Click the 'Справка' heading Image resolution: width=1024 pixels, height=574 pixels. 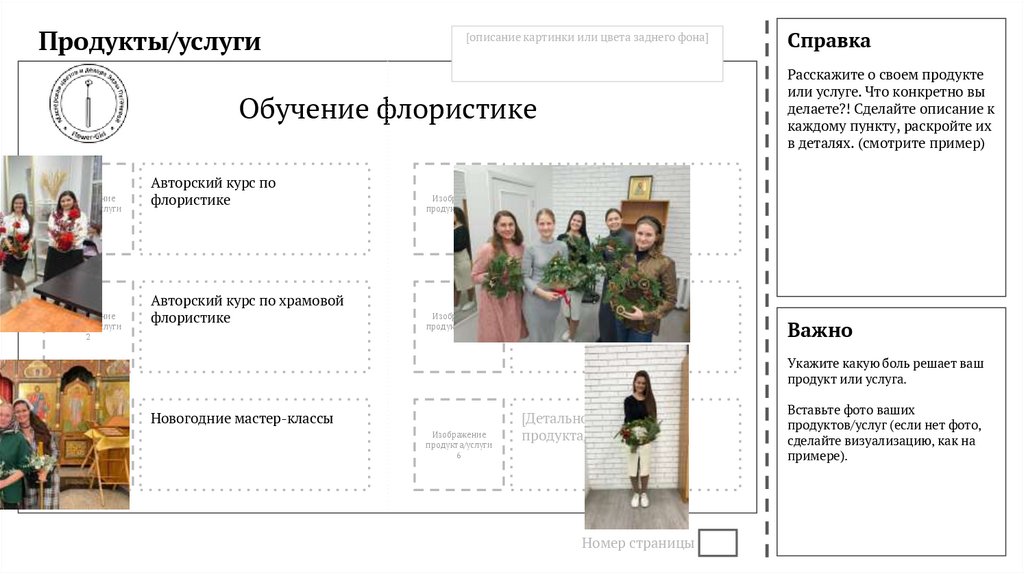(x=829, y=40)
